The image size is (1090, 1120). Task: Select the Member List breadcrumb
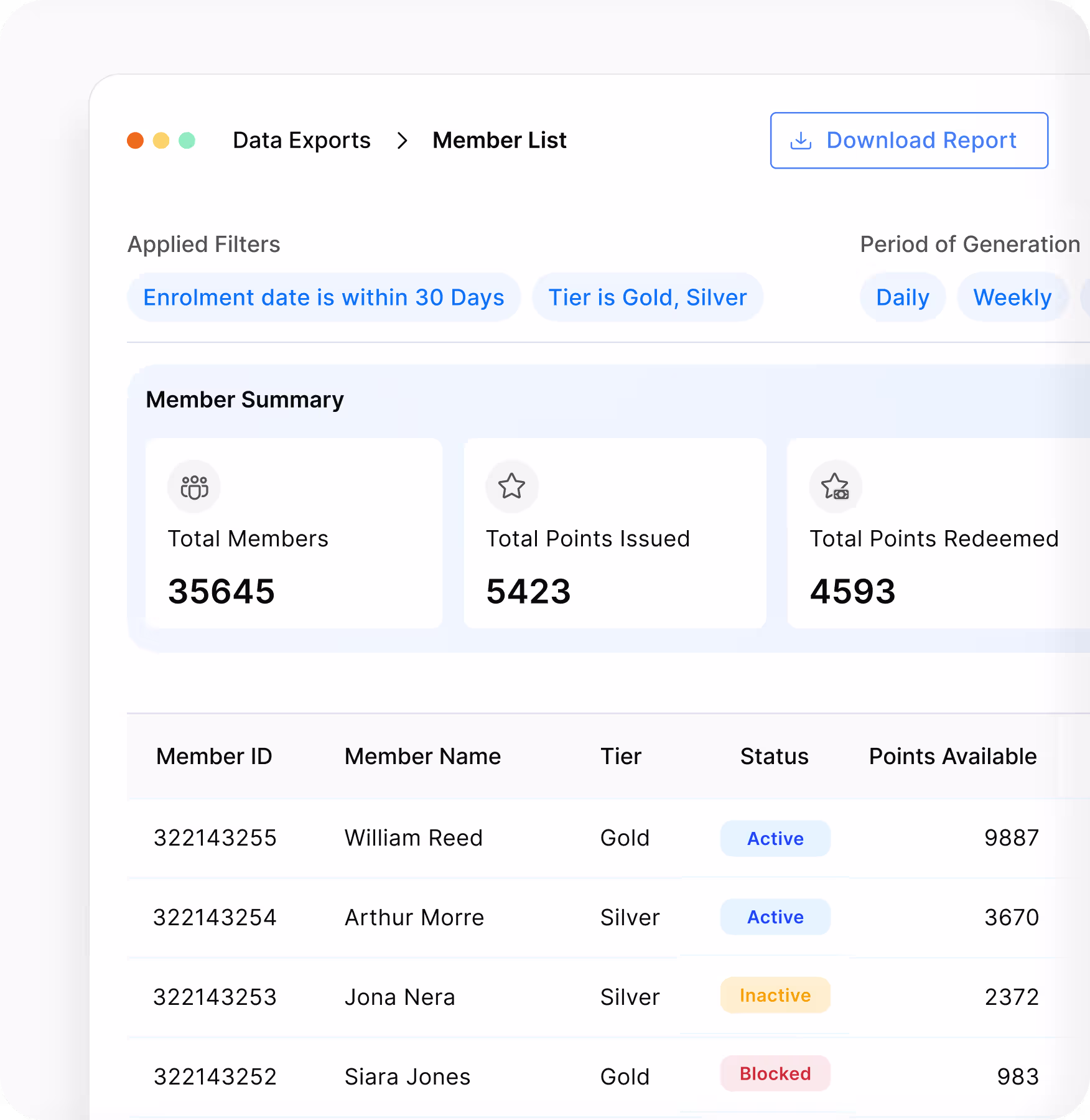500,141
